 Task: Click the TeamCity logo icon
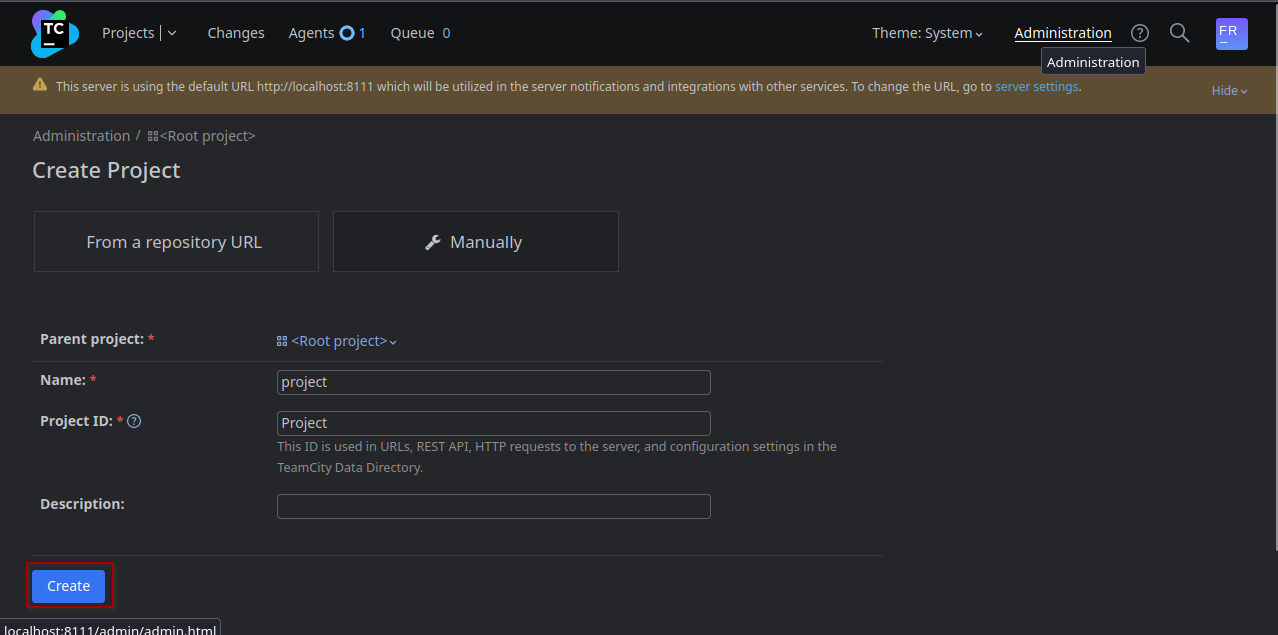(x=53, y=33)
